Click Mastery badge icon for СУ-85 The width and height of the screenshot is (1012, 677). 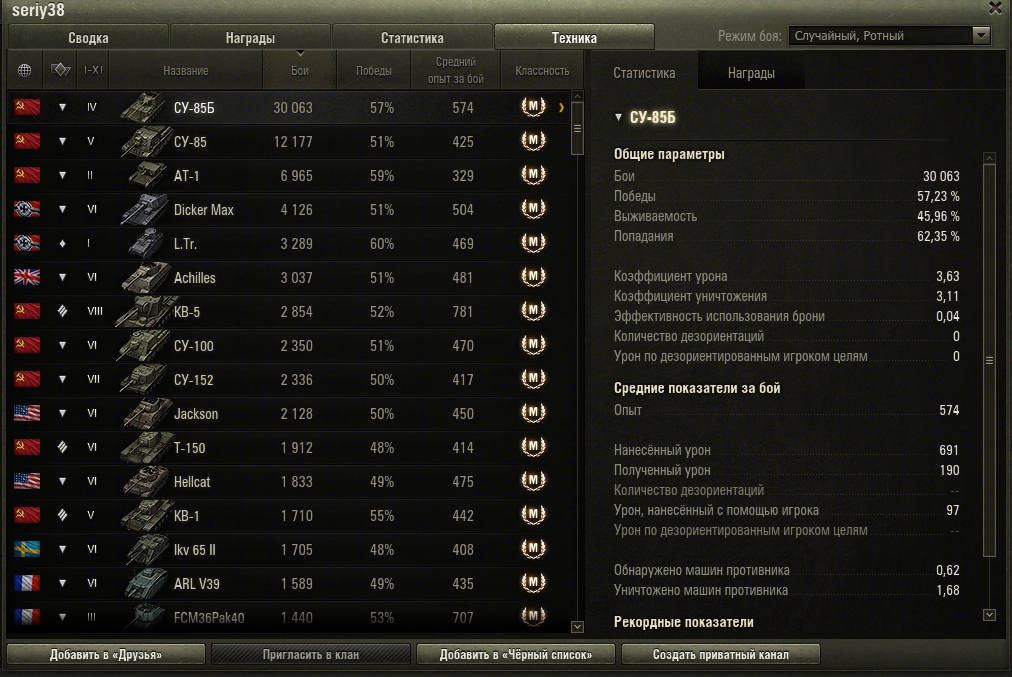[x=533, y=141]
